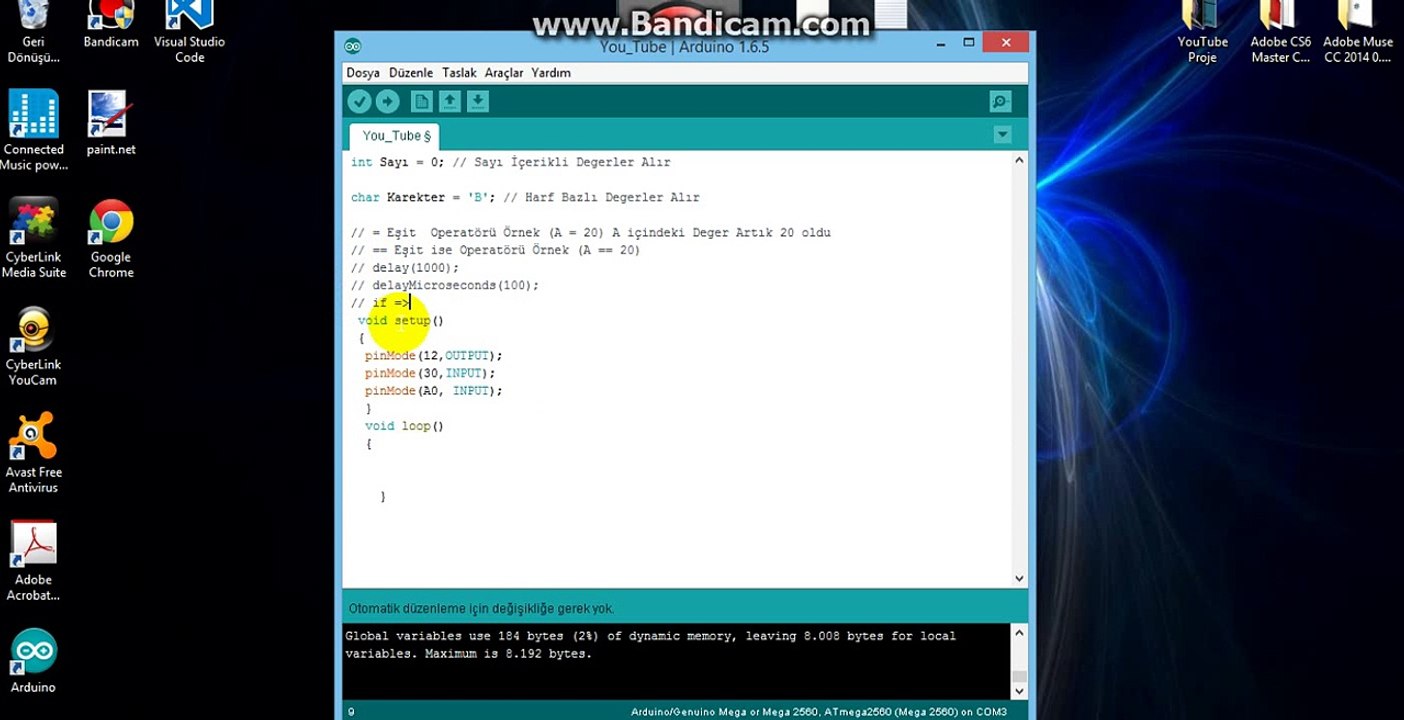Expand the tab options dropdown arrow
This screenshot has height=720, width=1404.
tap(1003, 135)
